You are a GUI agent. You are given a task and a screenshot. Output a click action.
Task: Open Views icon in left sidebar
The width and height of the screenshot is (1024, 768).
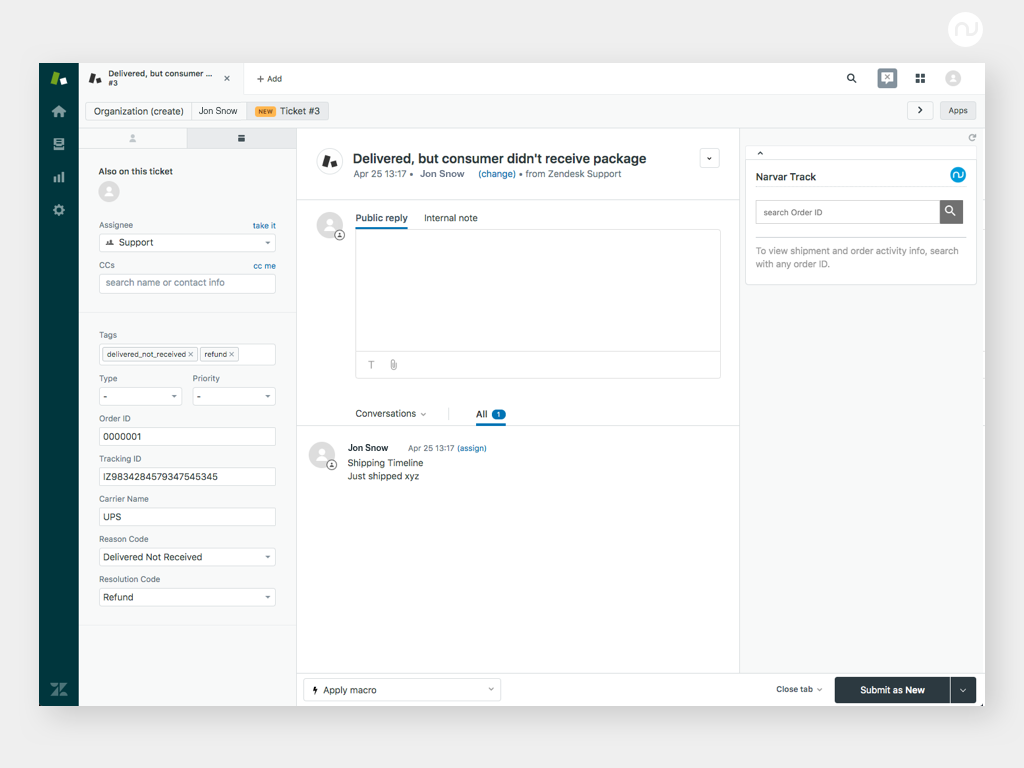click(x=59, y=144)
